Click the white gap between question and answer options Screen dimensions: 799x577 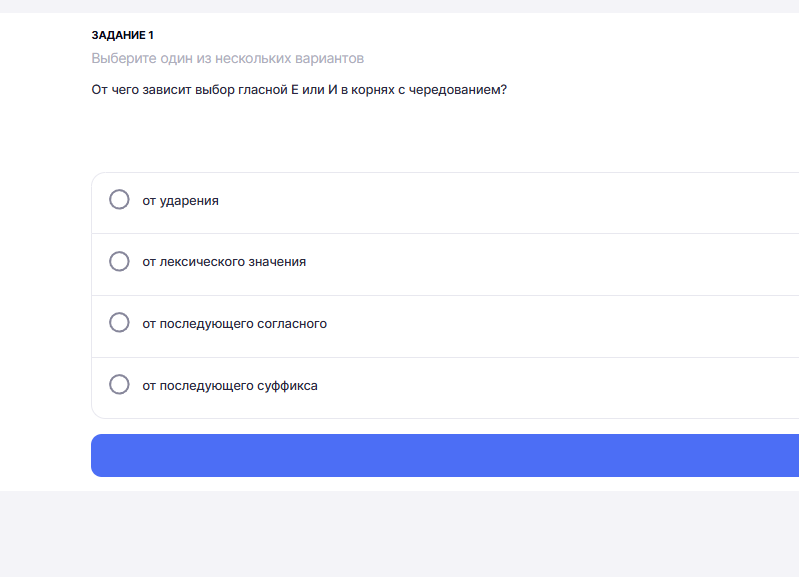coord(400,135)
